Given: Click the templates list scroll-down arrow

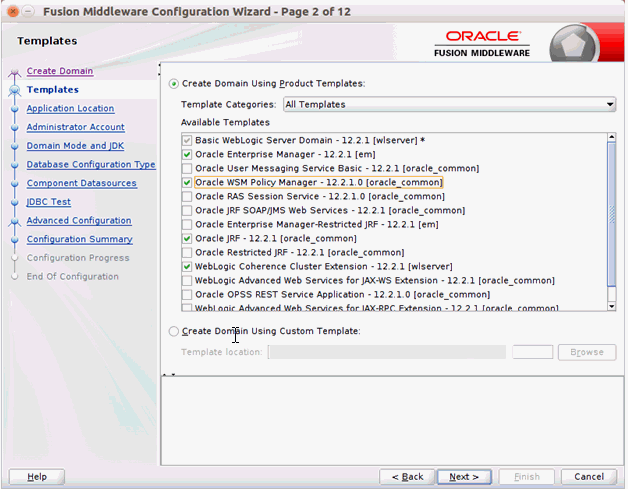Looking at the screenshot, I should point(612,306).
